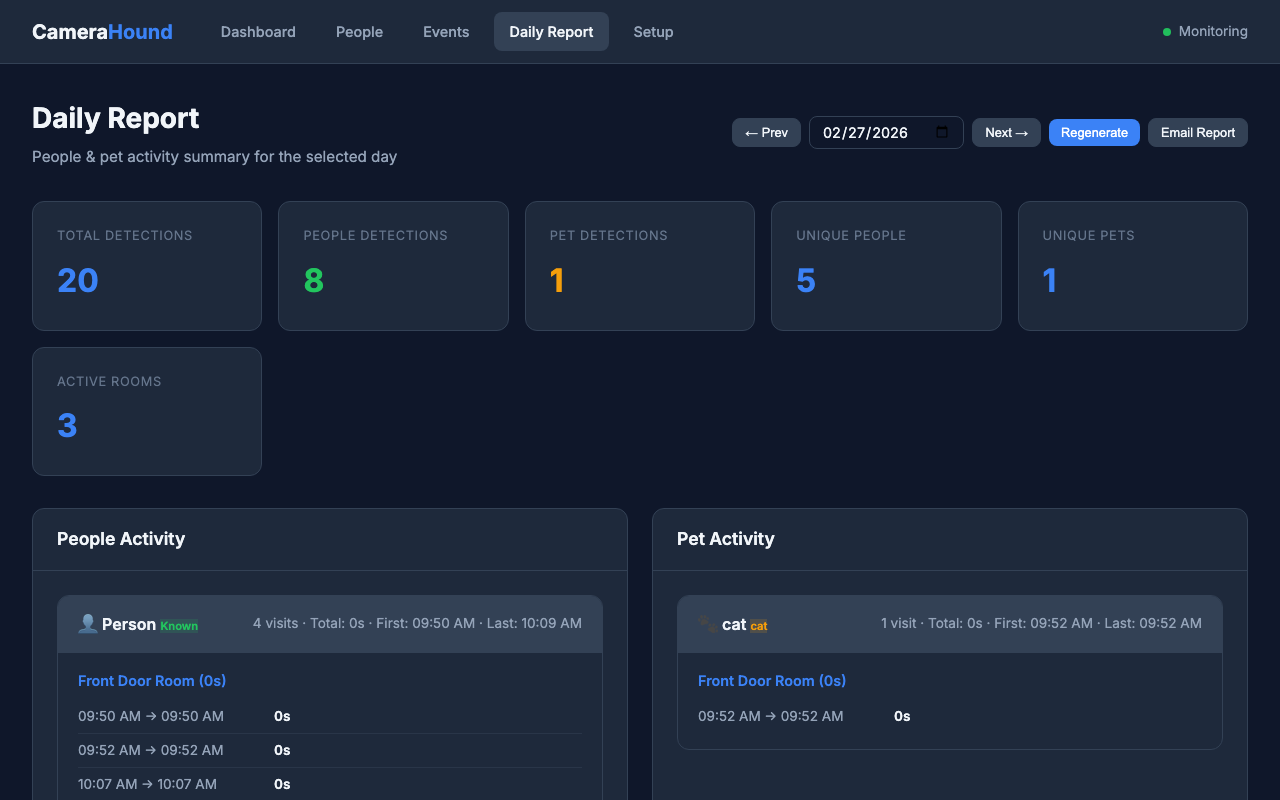The image size is (1280, 800).
Task: Select the Total Detections stat card
Action: pos(147,265)
